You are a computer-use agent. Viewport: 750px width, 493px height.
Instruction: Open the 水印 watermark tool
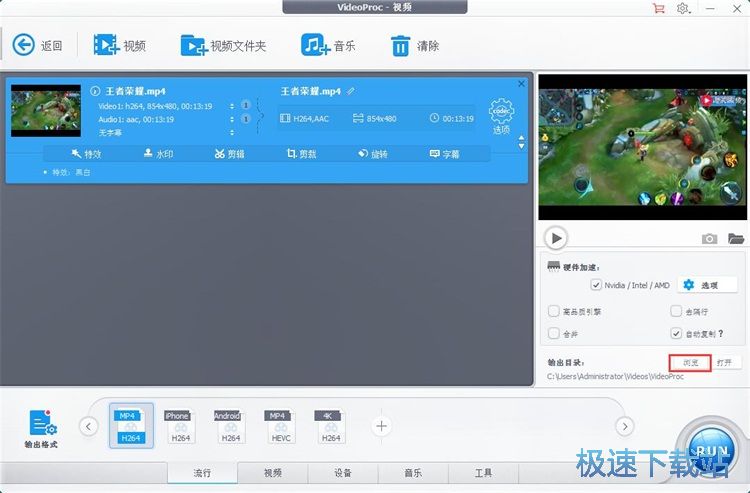pos(158,153)
